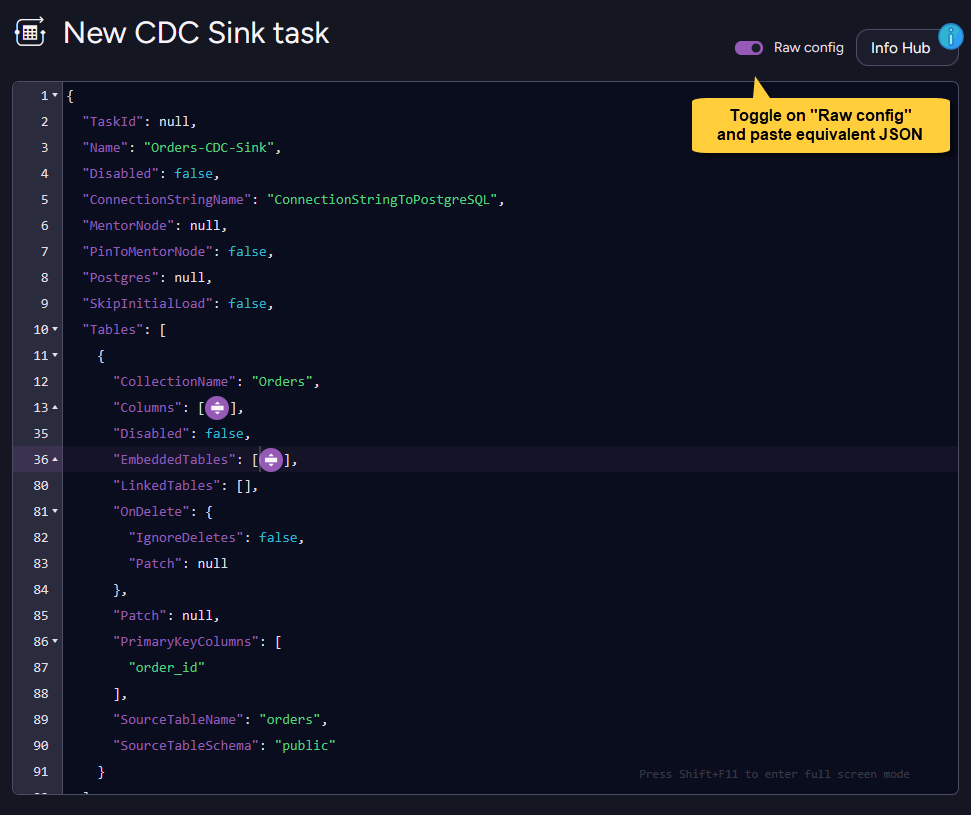Screen dimensions: 971x815
Task: Expand the folded EmbeddedTables array marker
Action: 271,460
